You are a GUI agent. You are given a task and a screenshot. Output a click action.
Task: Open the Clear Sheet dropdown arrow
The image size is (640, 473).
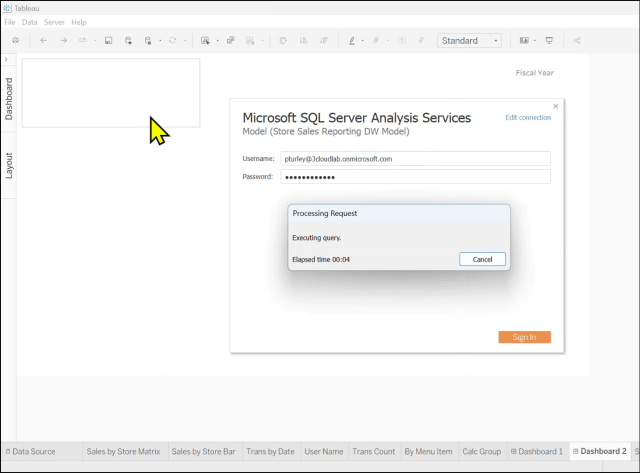tap(262, 40)
